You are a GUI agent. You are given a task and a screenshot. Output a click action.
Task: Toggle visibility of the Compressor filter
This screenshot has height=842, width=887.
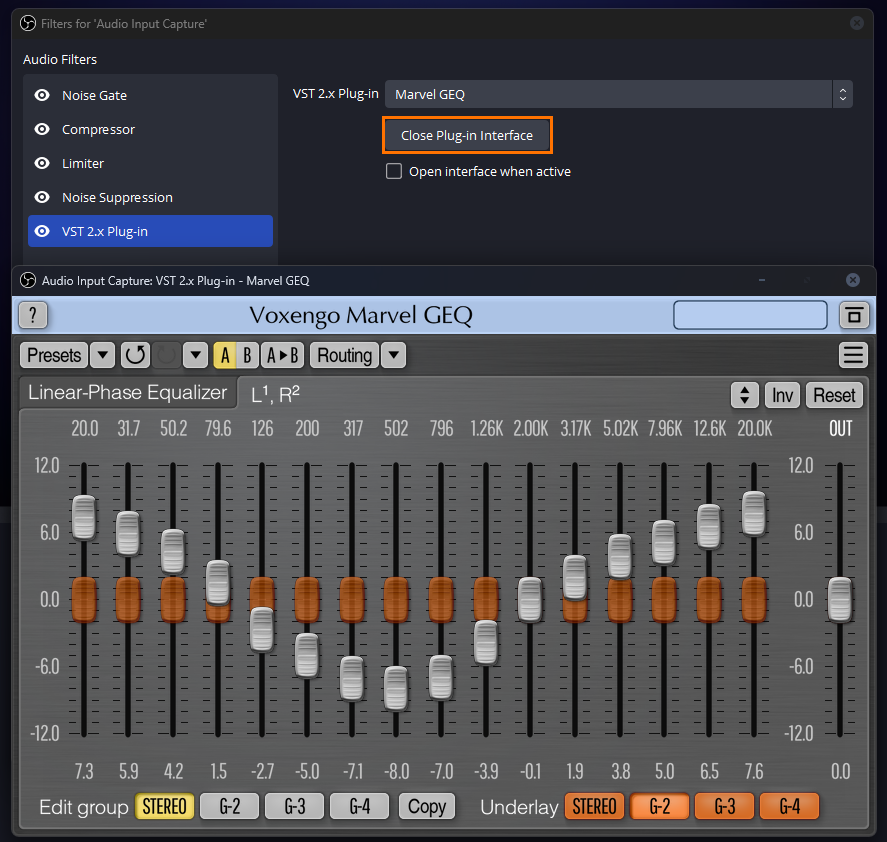(x=42, y=129)
